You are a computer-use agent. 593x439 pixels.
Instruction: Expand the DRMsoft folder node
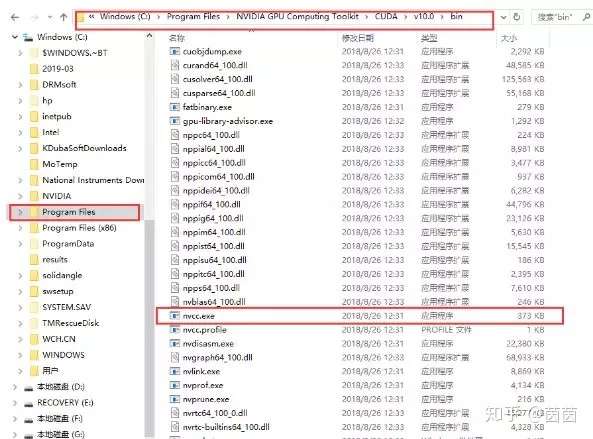[20, 85]
